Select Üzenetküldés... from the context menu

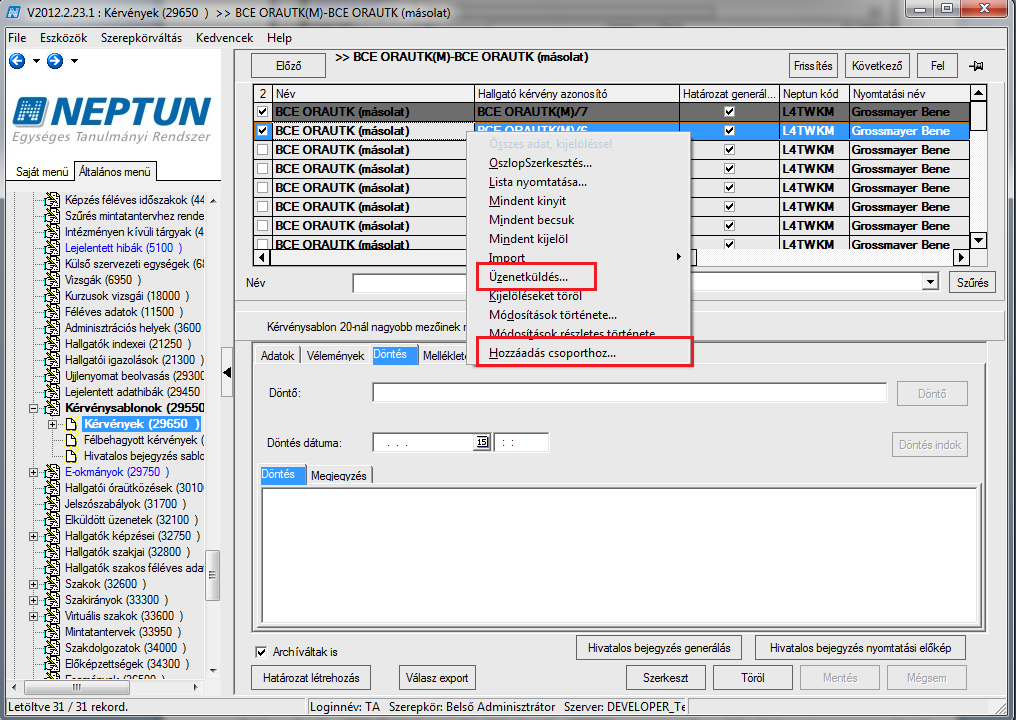pyautogui.click(x=528, y=277)
